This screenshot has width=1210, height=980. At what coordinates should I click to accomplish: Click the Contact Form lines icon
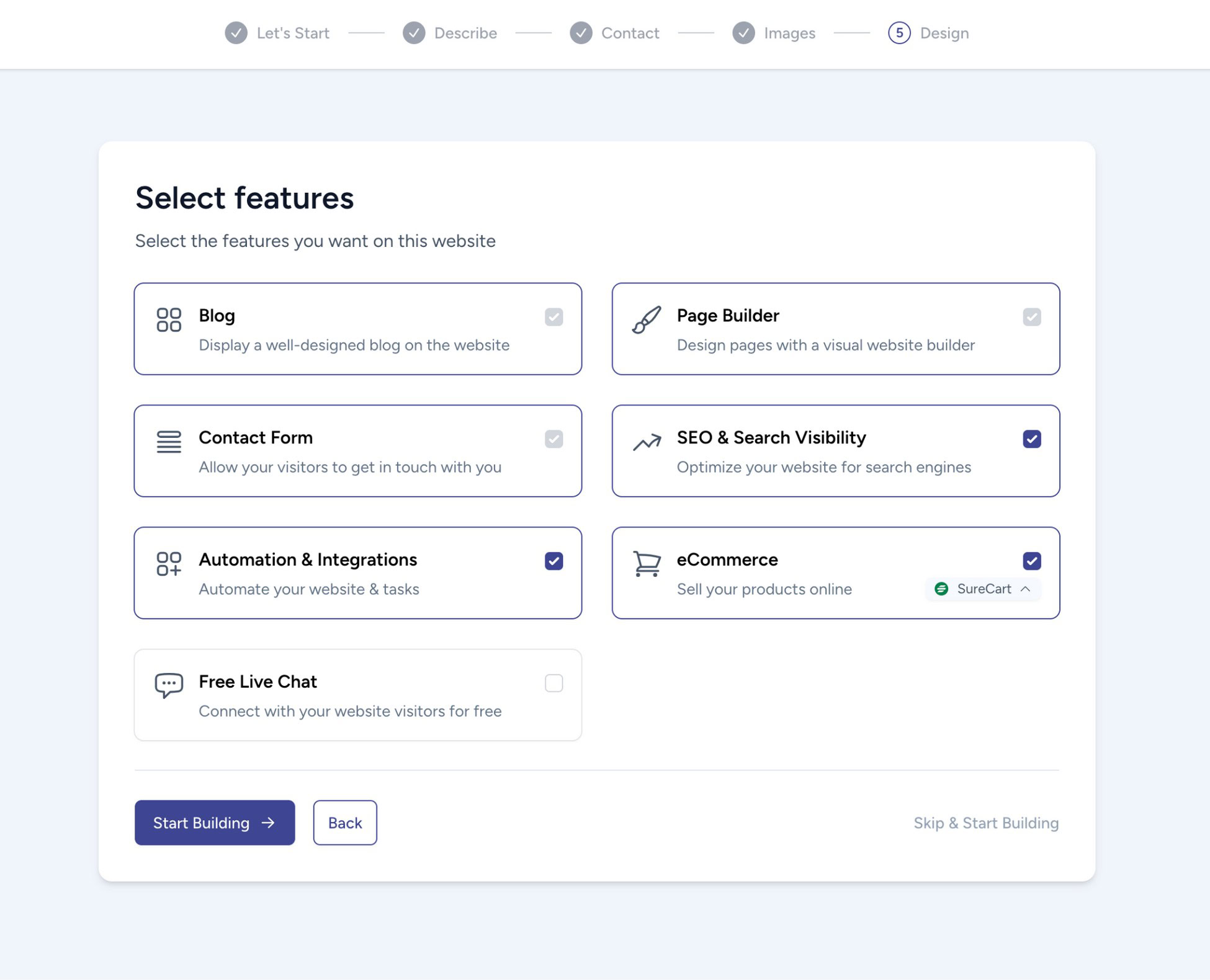[x=168, y=442]
